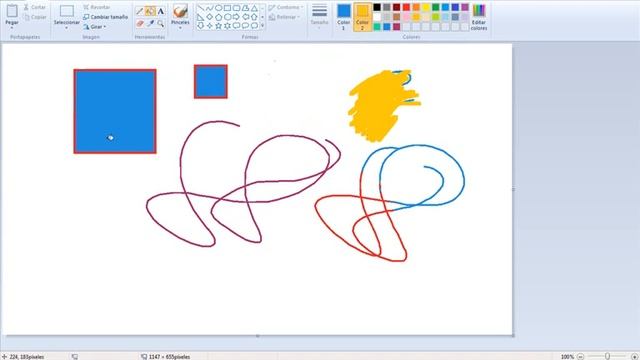Choose the pentagon shape
This screenshot has width=640, height=360.
point(218,17)
